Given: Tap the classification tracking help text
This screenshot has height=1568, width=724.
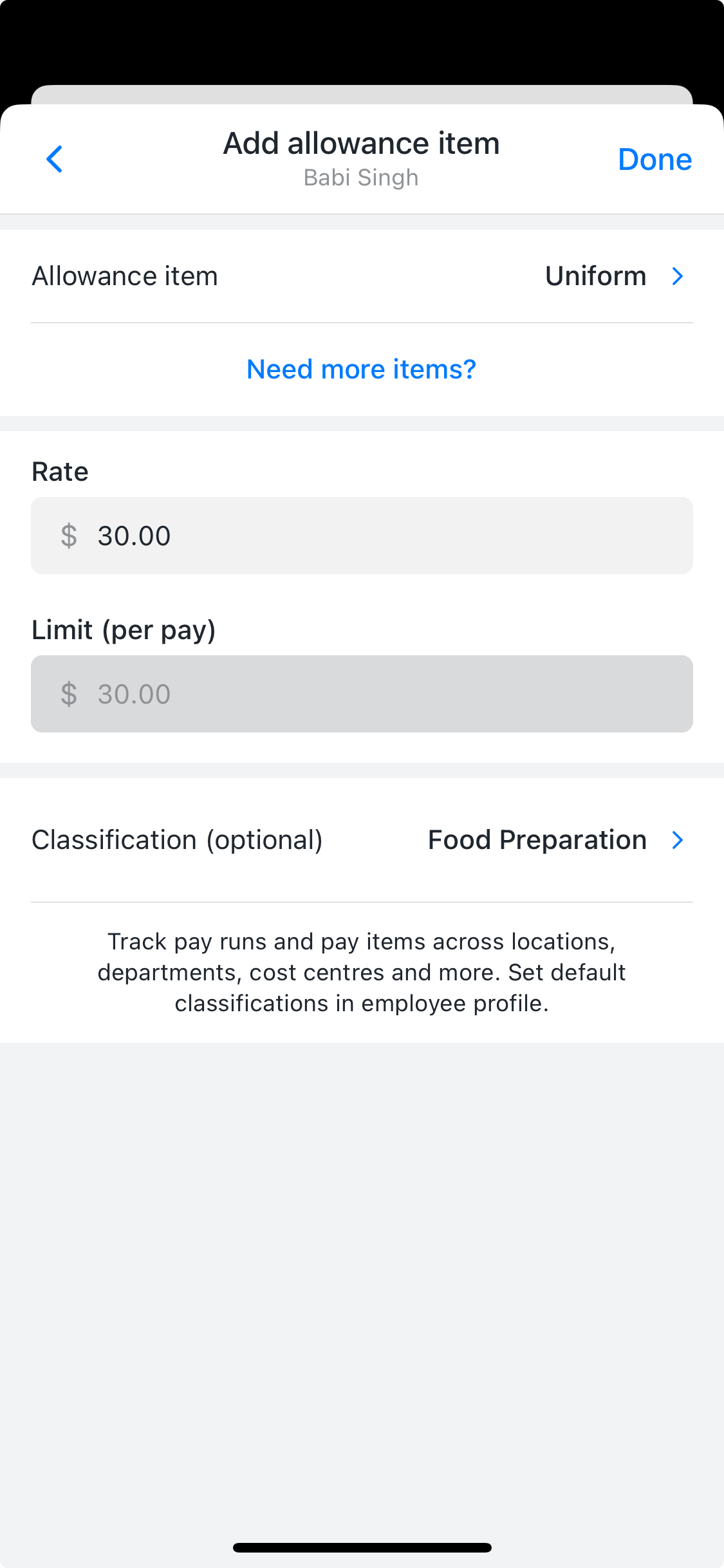Looking at the screenshot, I should coord(361,972).
